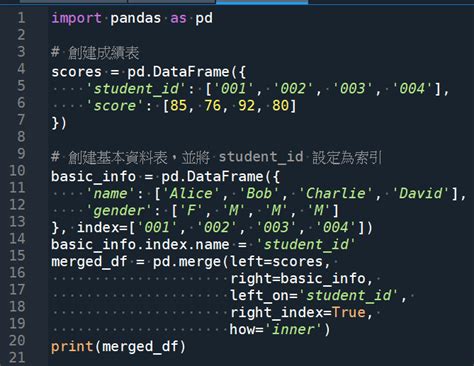Click the comment about setting student_id as index

tap(217, 157)
